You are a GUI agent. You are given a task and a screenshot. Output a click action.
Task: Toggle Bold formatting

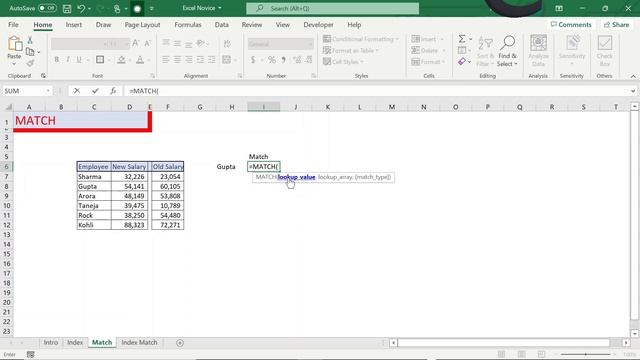click(x=57, y=60)
